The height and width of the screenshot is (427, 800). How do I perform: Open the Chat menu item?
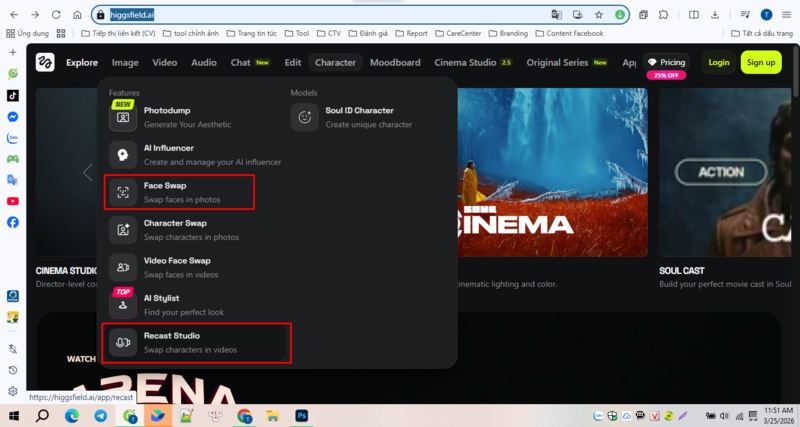tap(250, 63)
